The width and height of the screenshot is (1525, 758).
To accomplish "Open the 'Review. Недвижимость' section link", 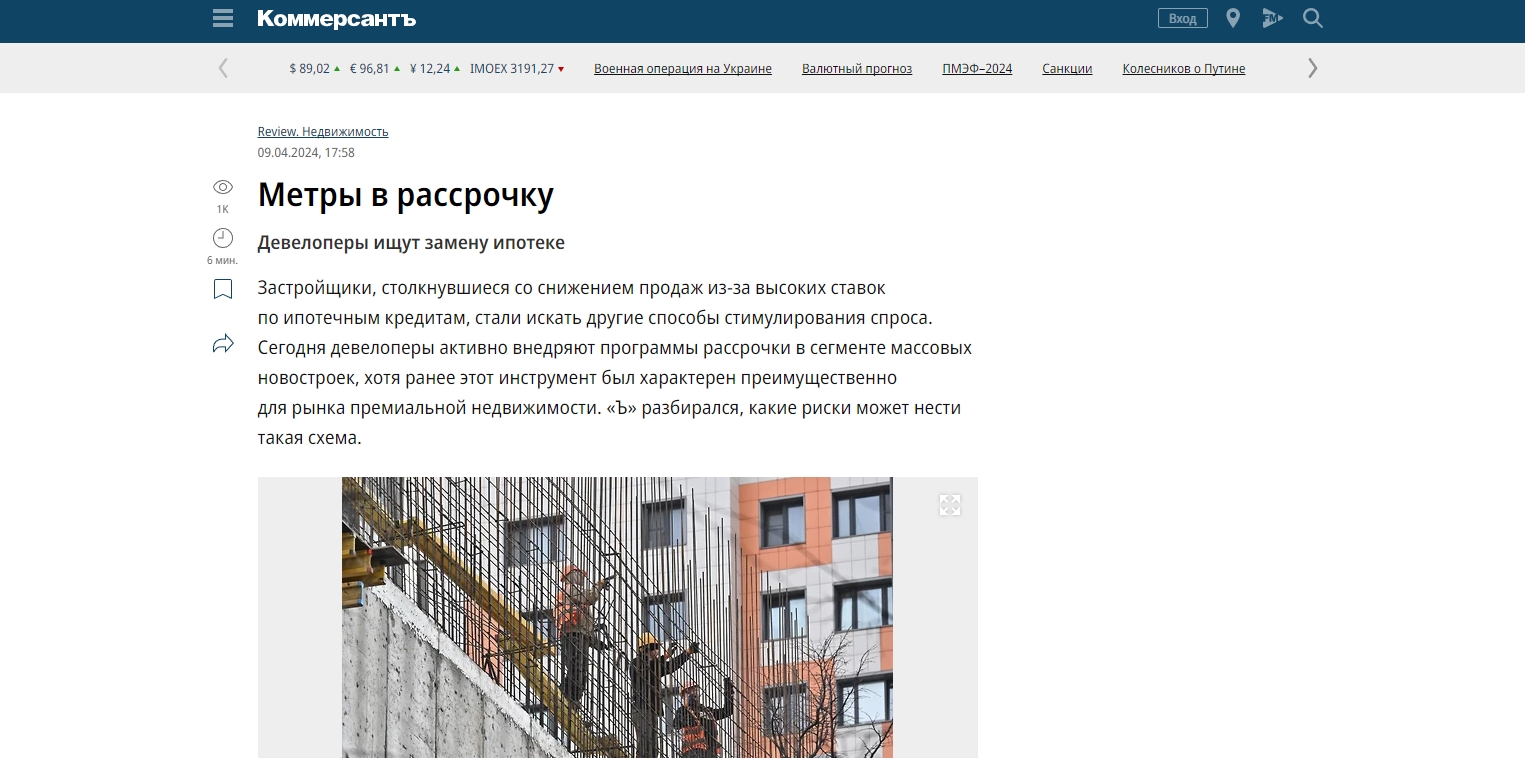I will (x=322, y=131).
